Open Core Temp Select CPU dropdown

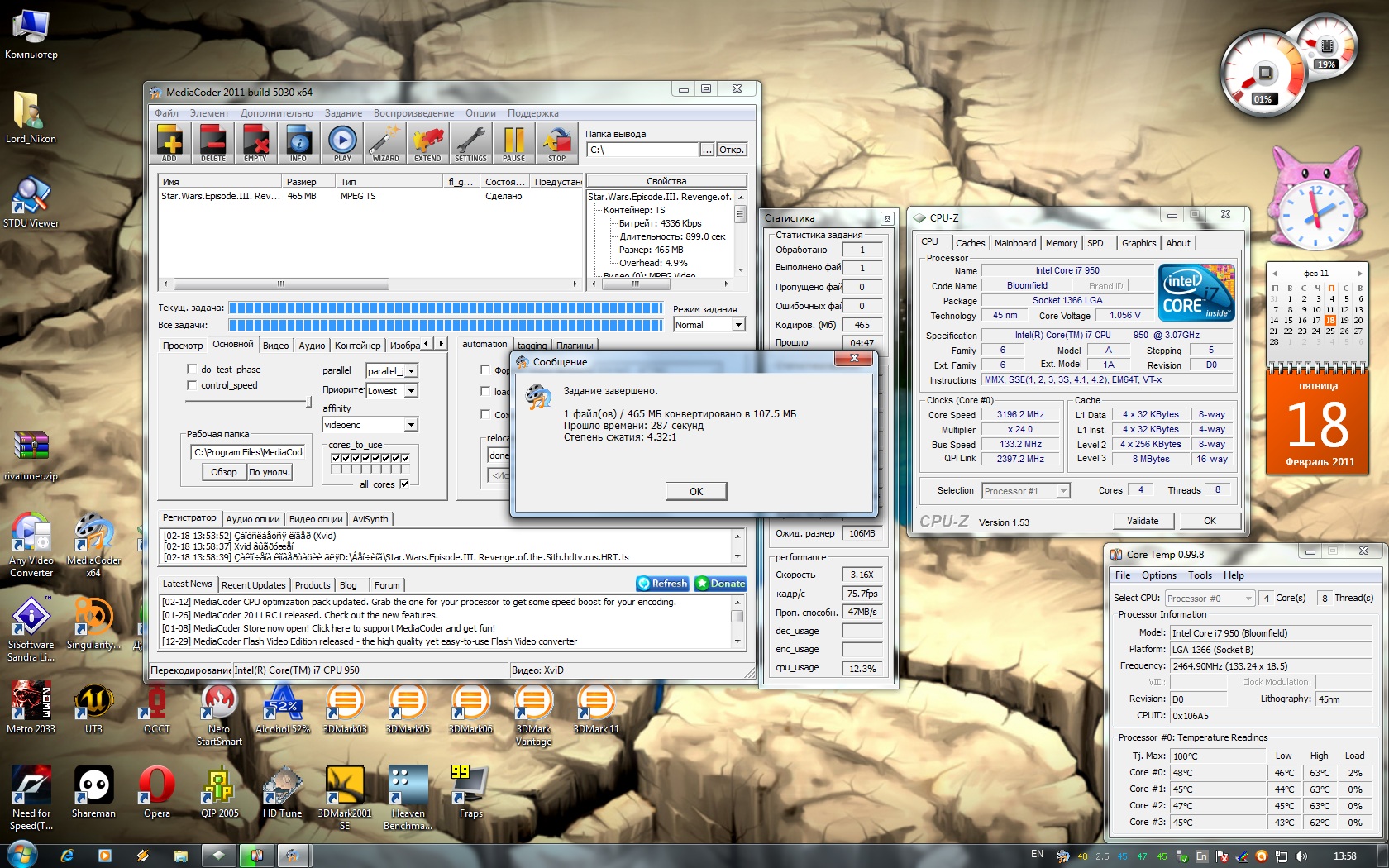[1248, 599]
